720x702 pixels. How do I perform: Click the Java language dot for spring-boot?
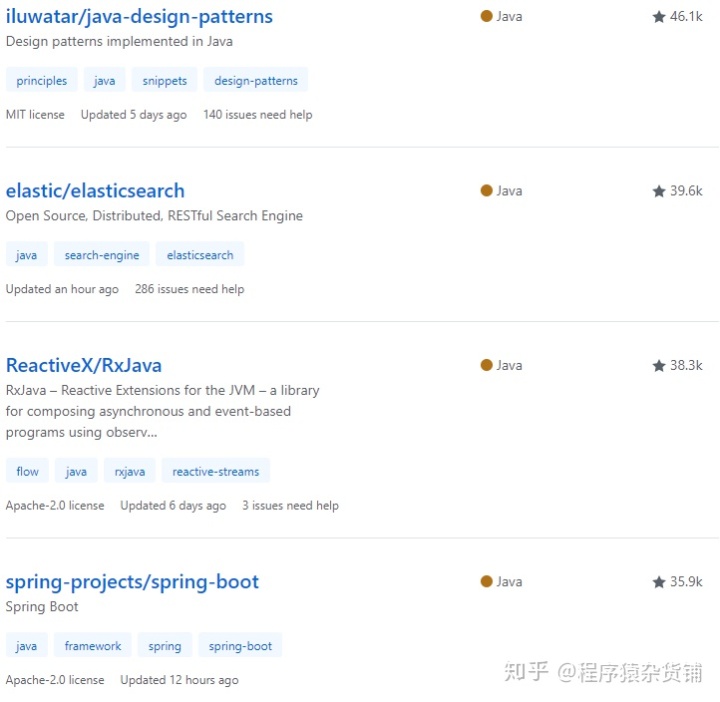[487, 581]
